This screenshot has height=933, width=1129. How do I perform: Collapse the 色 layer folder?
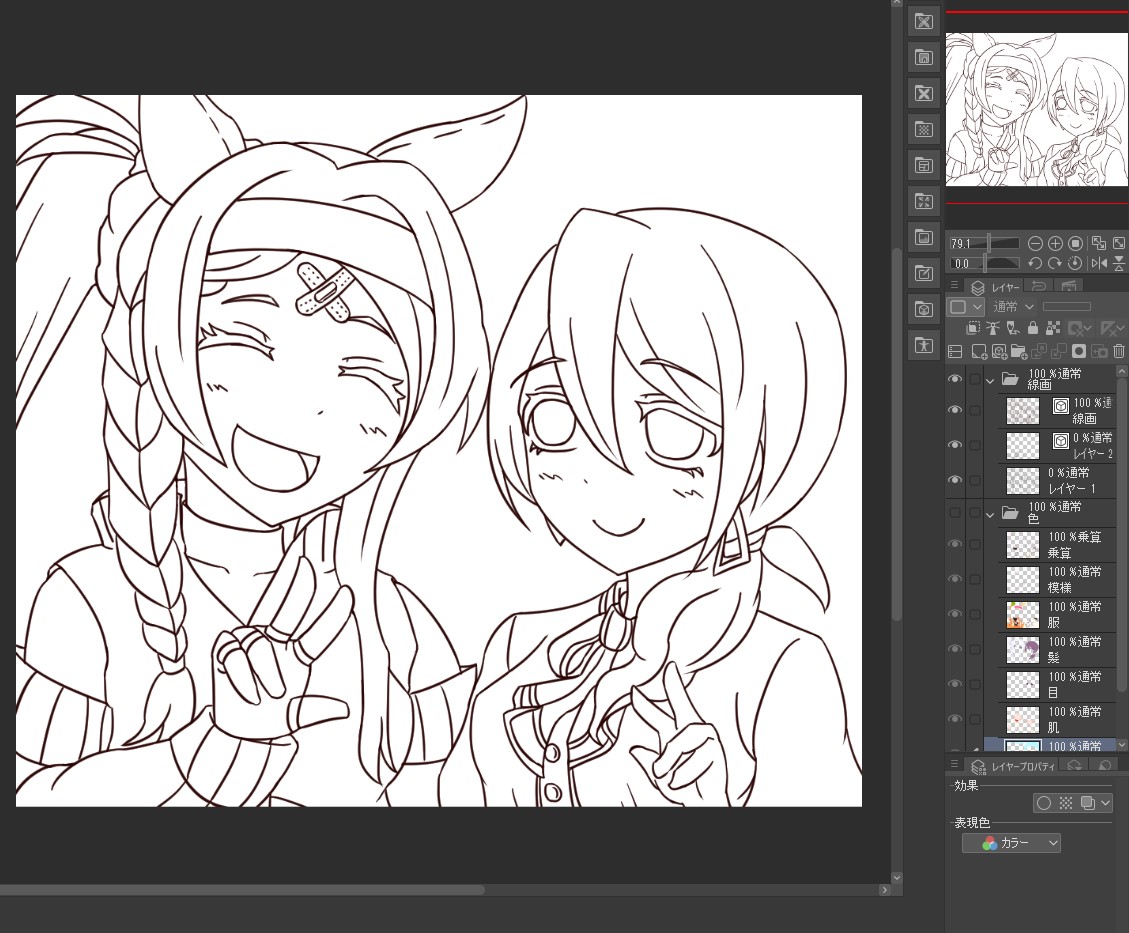(x=990, y=514)
